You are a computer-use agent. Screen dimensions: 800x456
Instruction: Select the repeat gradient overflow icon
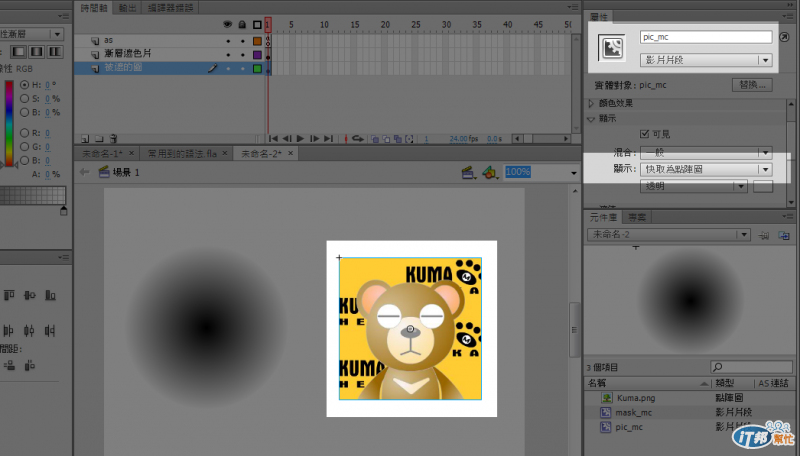tap(55, 52)
